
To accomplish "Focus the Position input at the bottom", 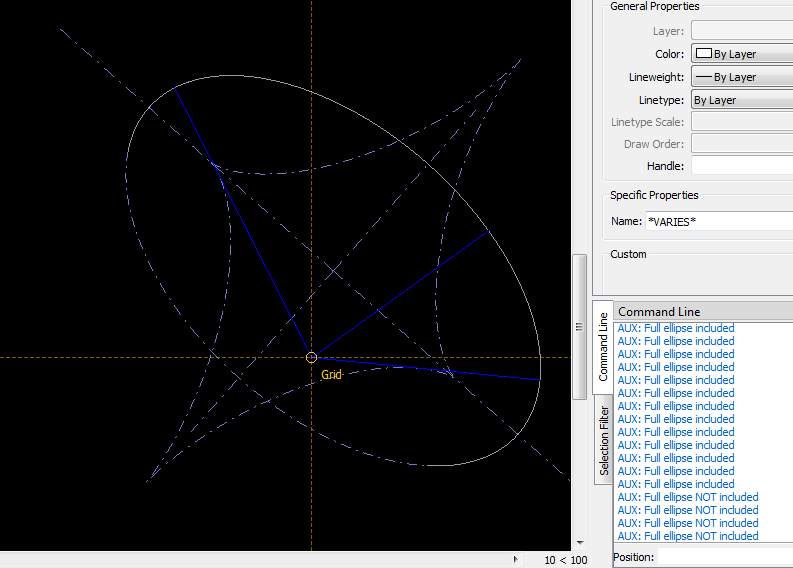I will (x=724, y=557).
